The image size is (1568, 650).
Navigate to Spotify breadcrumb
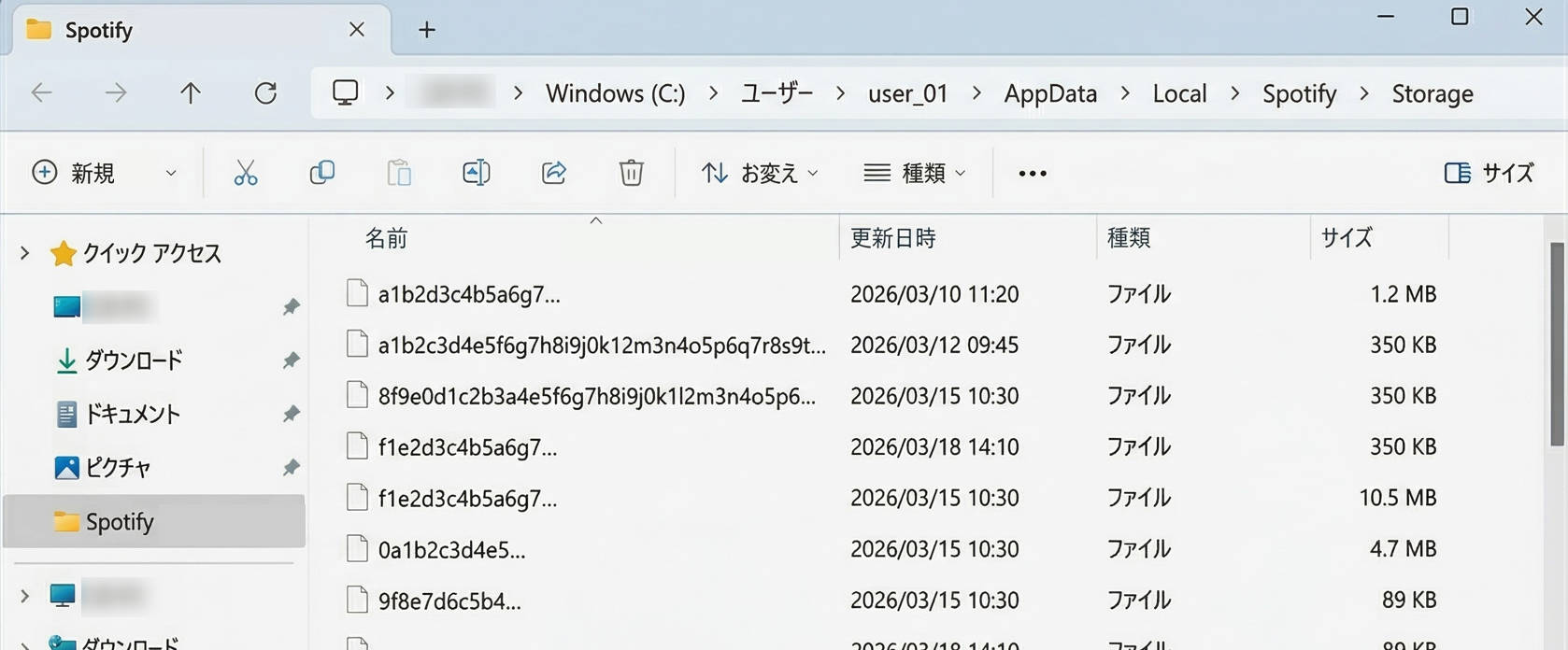click(1300, 93)
